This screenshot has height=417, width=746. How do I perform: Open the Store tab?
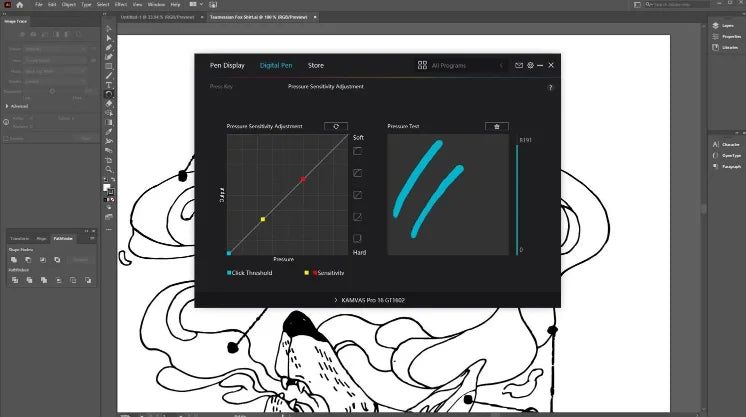click(315, 65)
